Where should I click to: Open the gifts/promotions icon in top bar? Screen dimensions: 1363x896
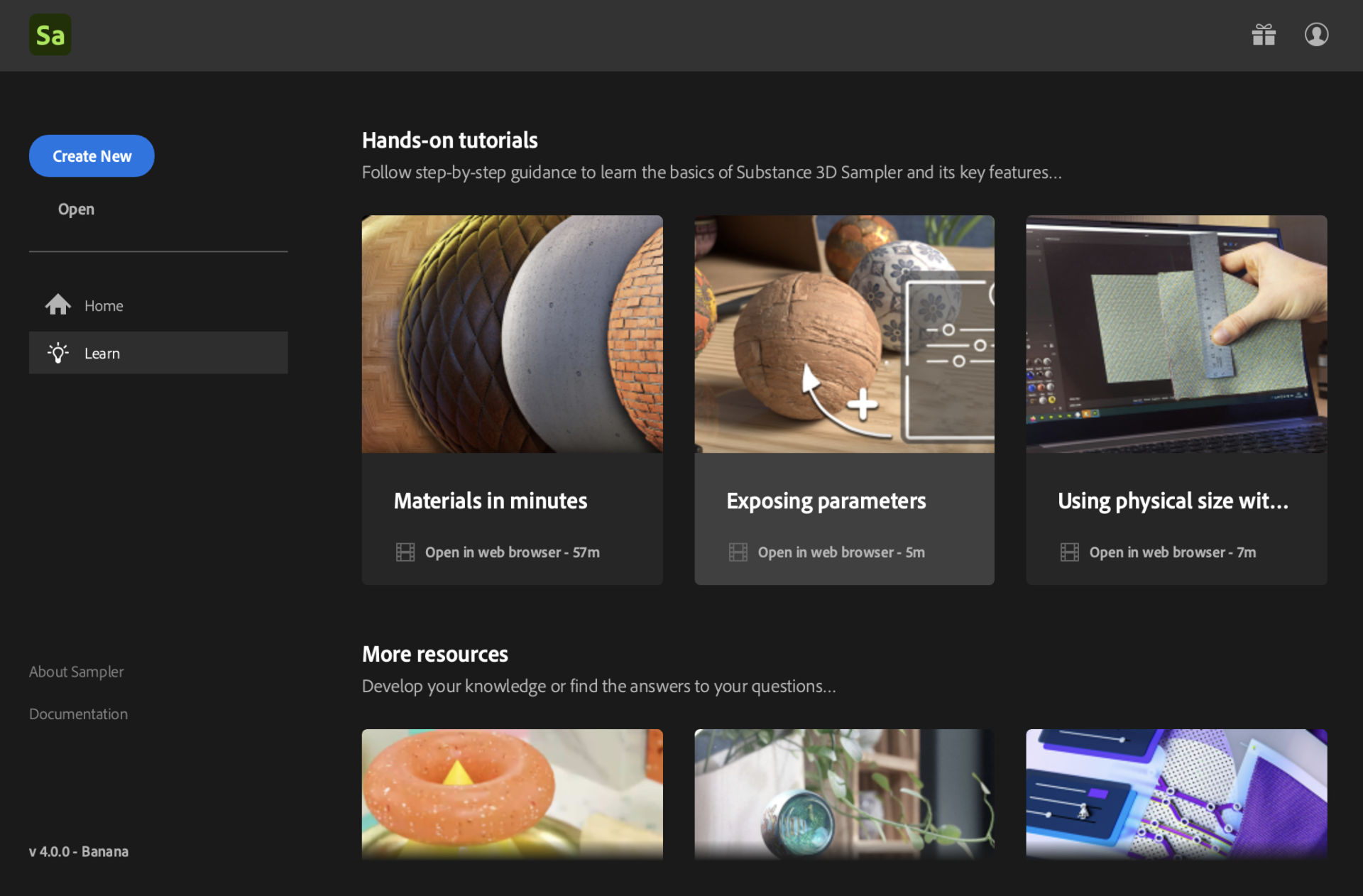click(x=1264, y=34)
